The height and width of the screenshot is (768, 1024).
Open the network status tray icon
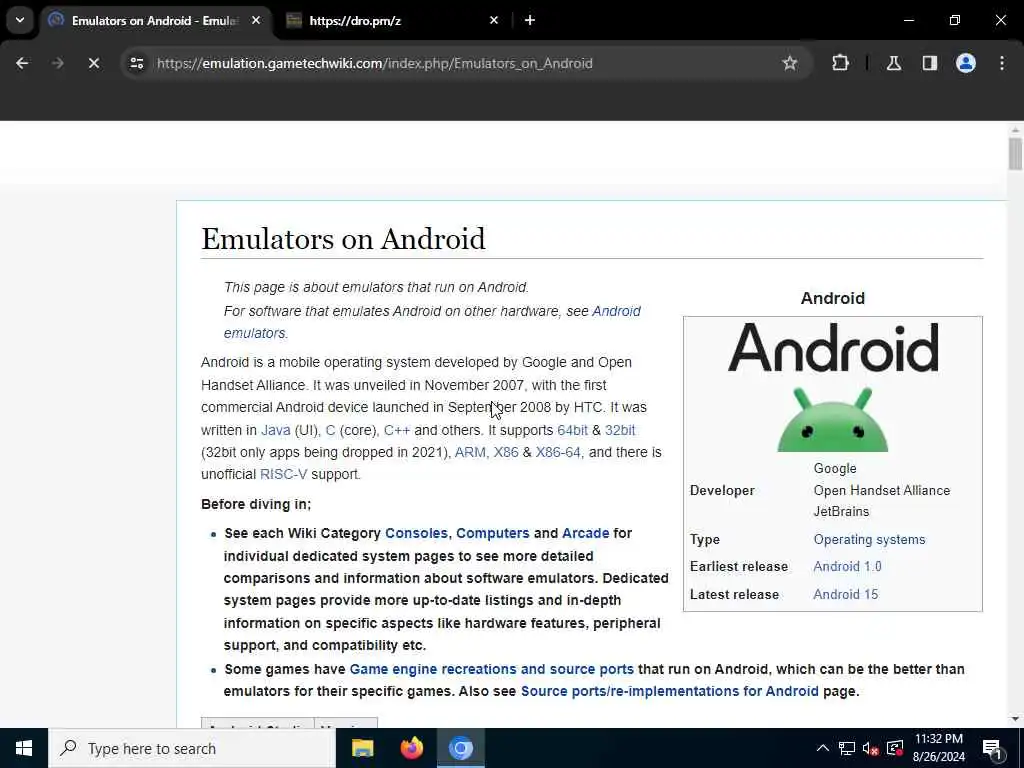(x=847, y=748)
